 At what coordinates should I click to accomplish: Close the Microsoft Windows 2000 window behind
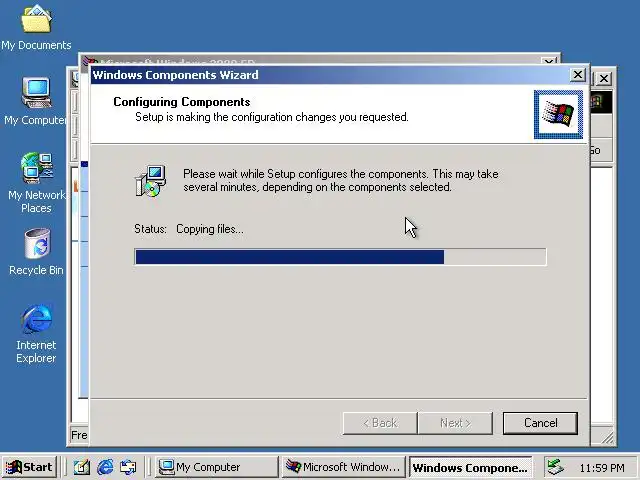tap(549, 62)
